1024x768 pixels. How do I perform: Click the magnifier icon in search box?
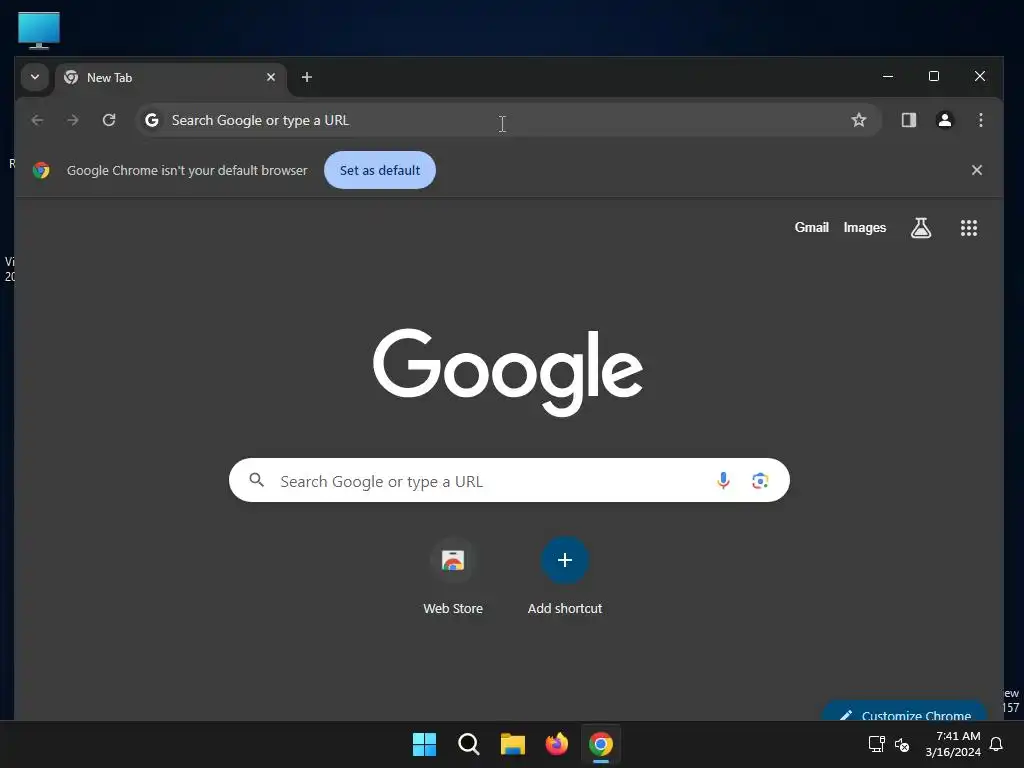[x=257, y=481]
